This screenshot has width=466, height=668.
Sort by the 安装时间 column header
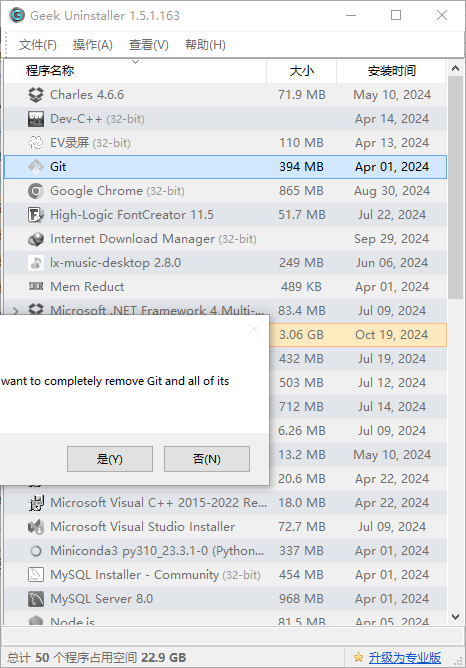[x=391, y=71]
